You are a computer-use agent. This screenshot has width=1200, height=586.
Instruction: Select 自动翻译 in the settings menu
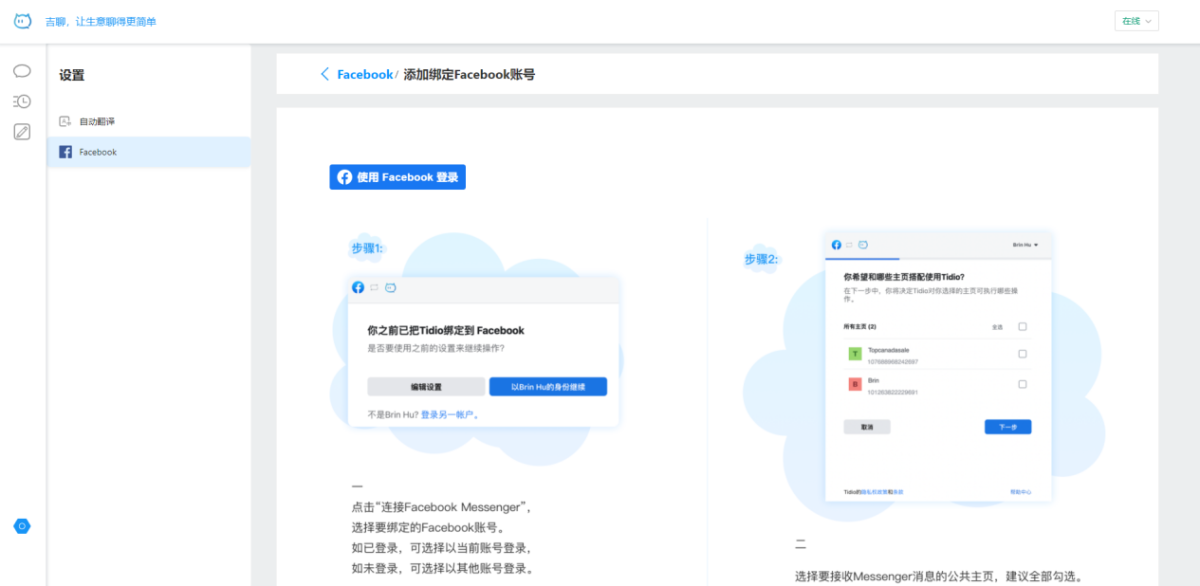(x=97, y=121)
